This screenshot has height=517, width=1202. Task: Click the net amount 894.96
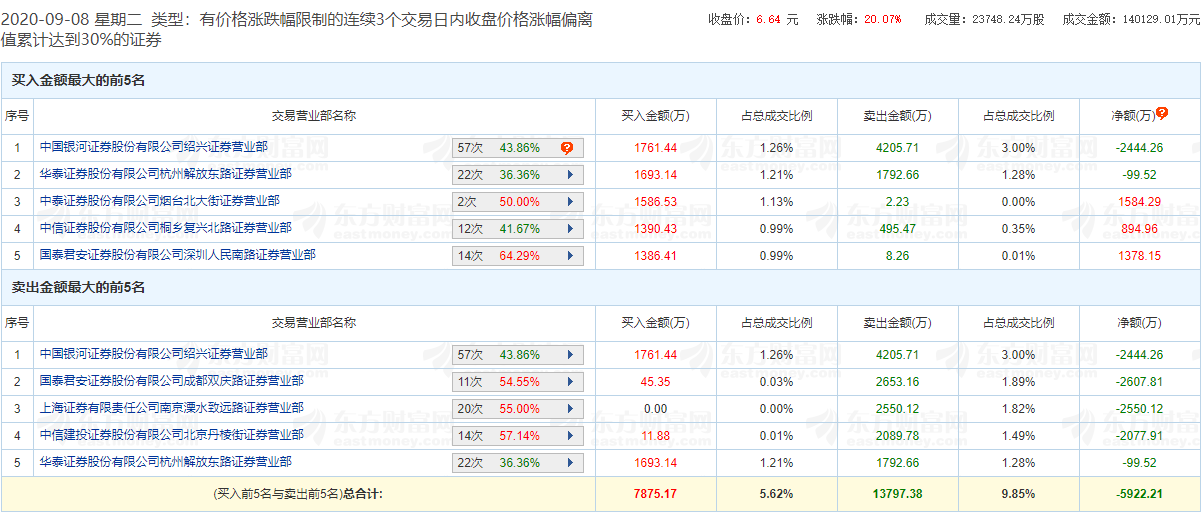[1139, 229]
